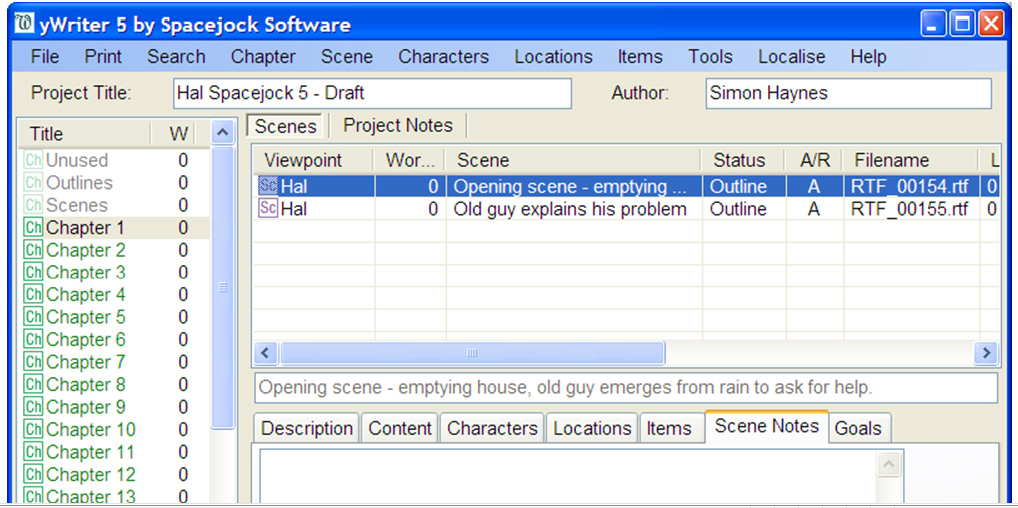Open the Goals tab

[858, 429]
